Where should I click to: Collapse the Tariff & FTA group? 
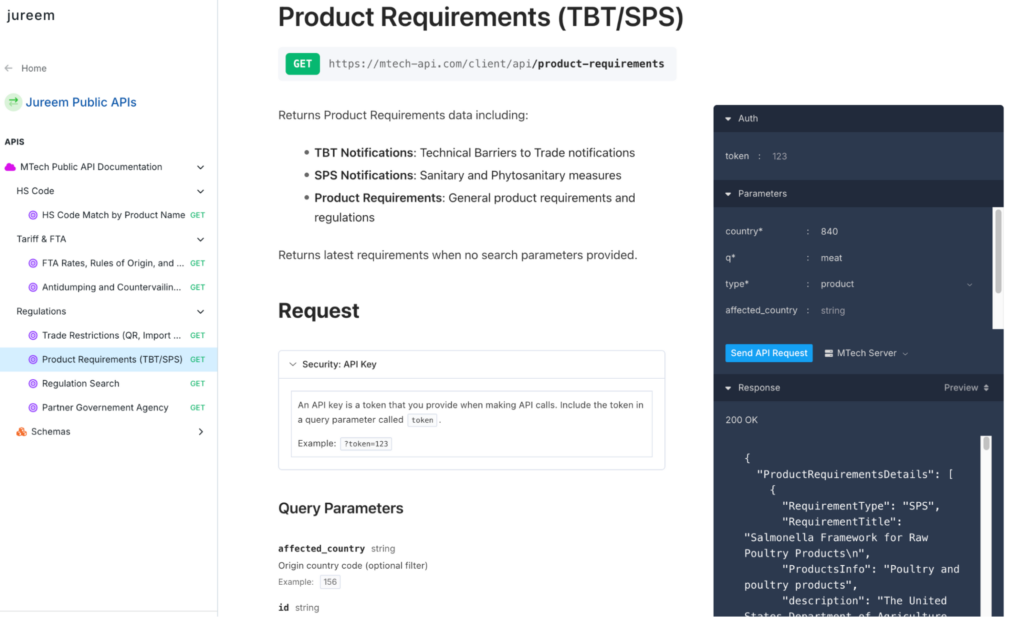coord(200,240)
